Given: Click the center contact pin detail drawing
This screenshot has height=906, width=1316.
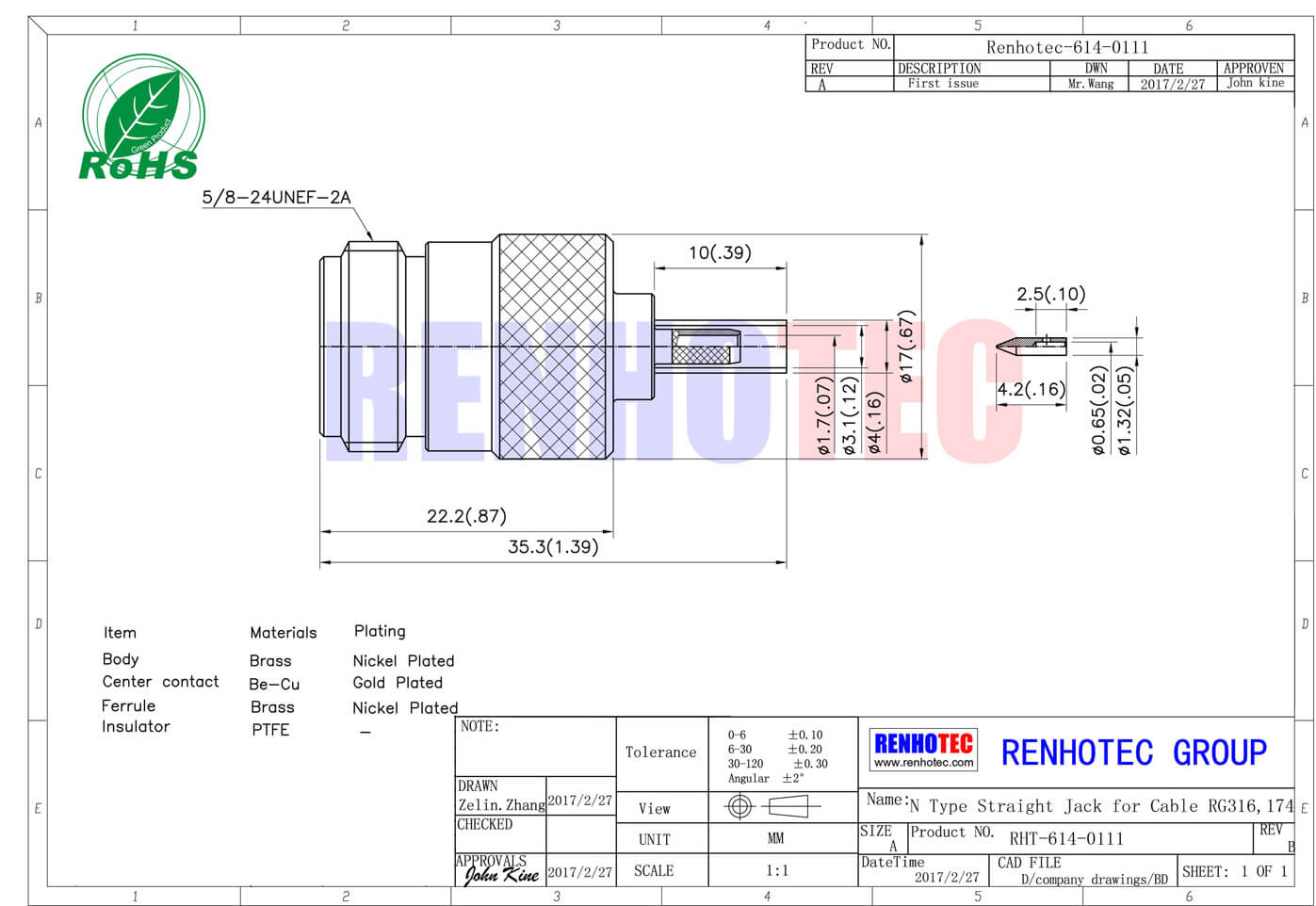Looking at the screenshot, I should tap(1031, 345).
